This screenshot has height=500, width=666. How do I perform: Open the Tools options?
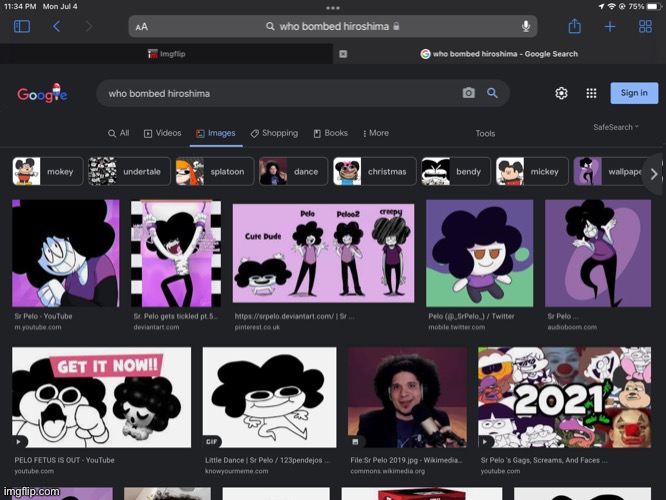click(x=485, y=133)
